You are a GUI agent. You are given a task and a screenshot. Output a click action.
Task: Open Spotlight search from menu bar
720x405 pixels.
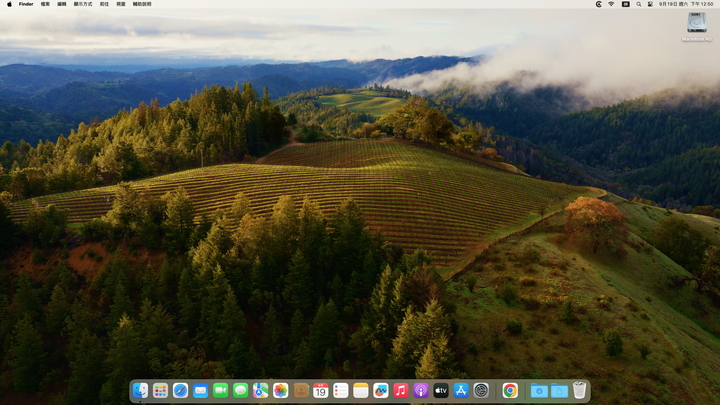[639, 4]
